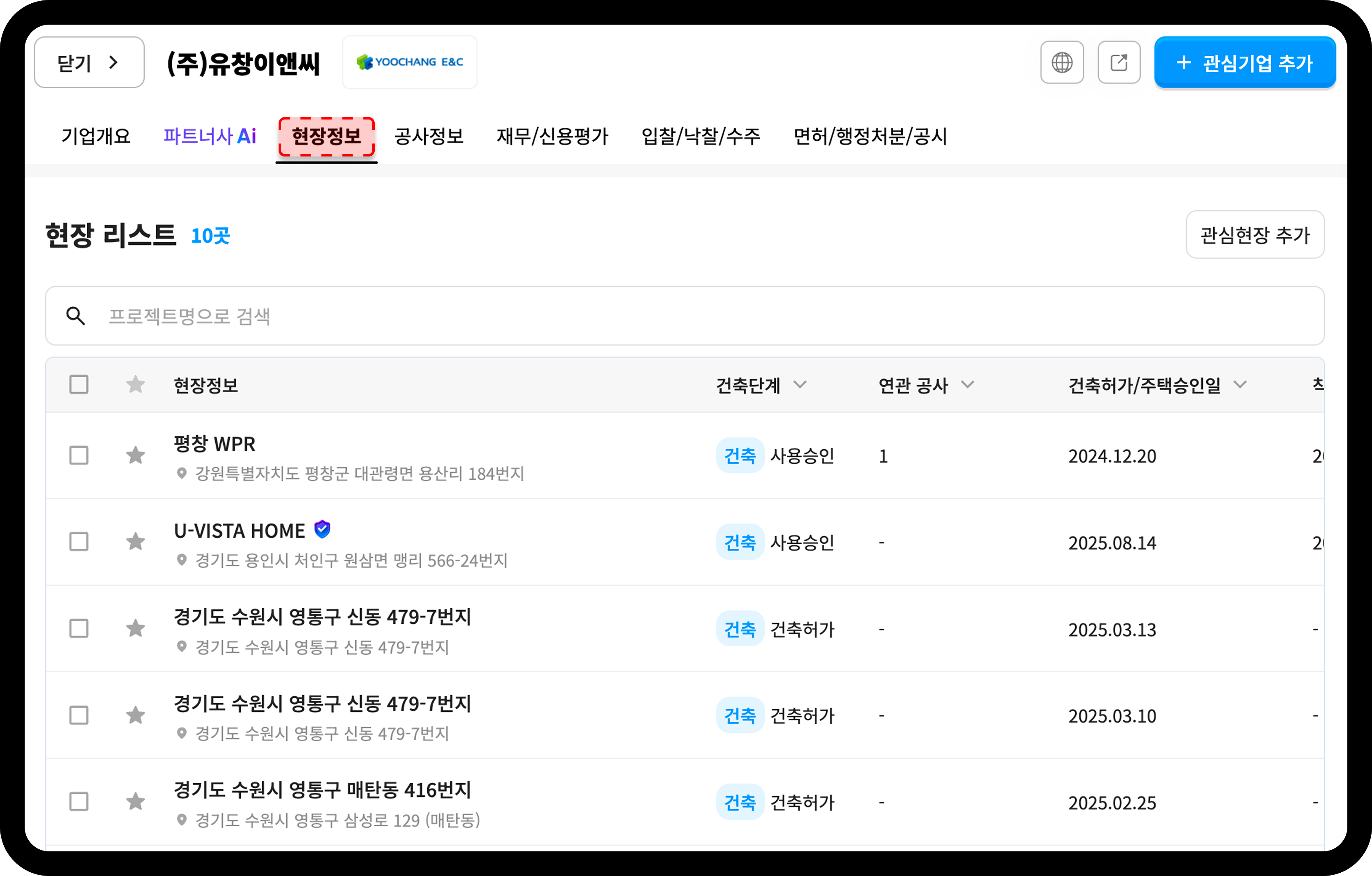Screen dimensions: 1372x876
Task: Click location pin for 용산리 184번지 address
Action: [182, 473]
